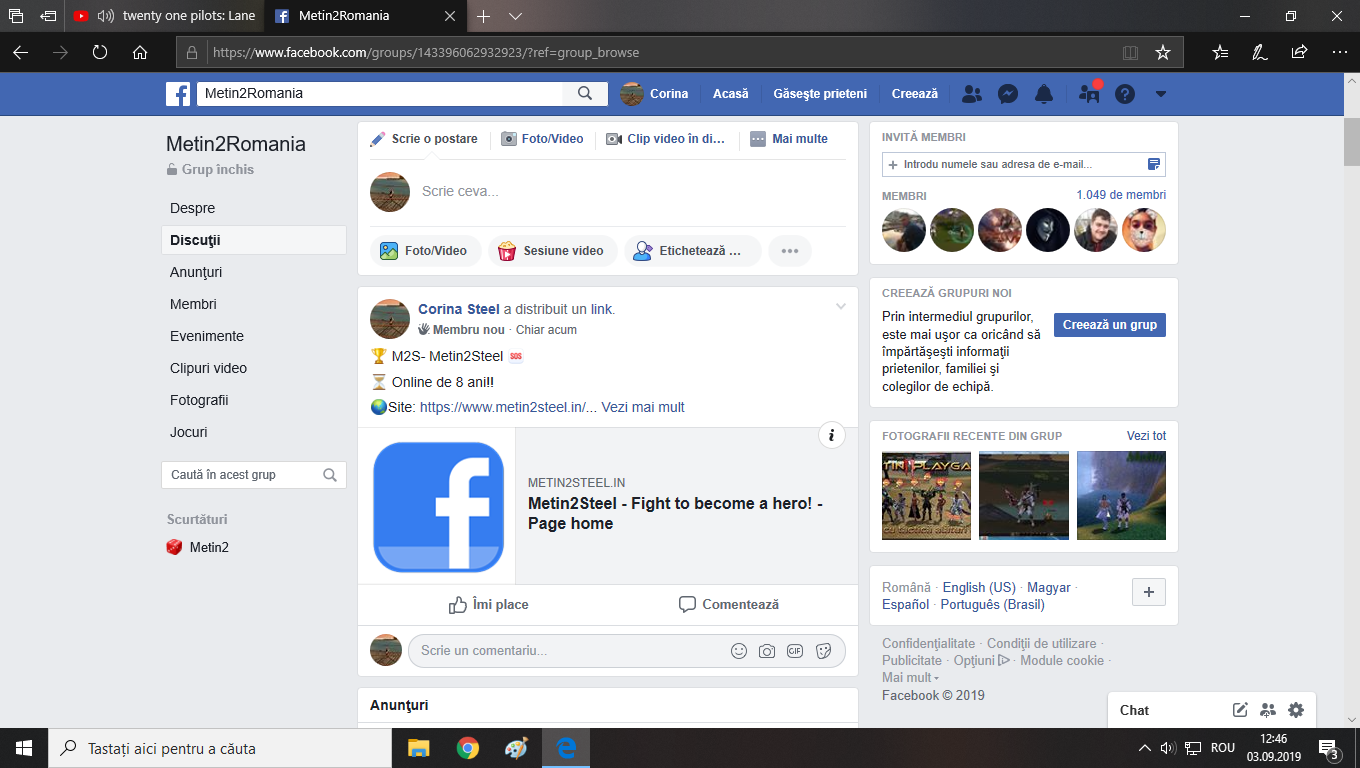This screenshot has height=768, width=1360.
Task: Click the Facebook logo in the blue header
Action: [x=178, y=94]
